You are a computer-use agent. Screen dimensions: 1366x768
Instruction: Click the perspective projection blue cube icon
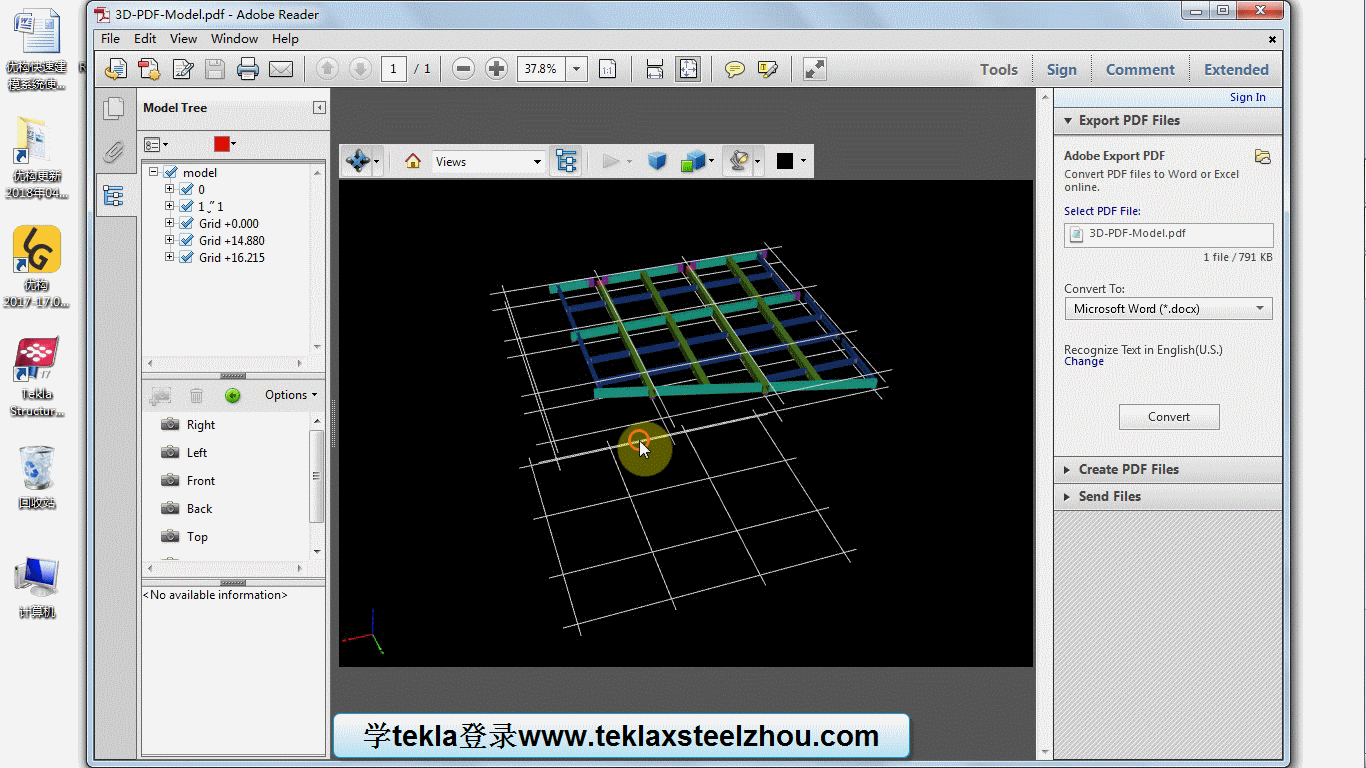(x=657, y=161)
